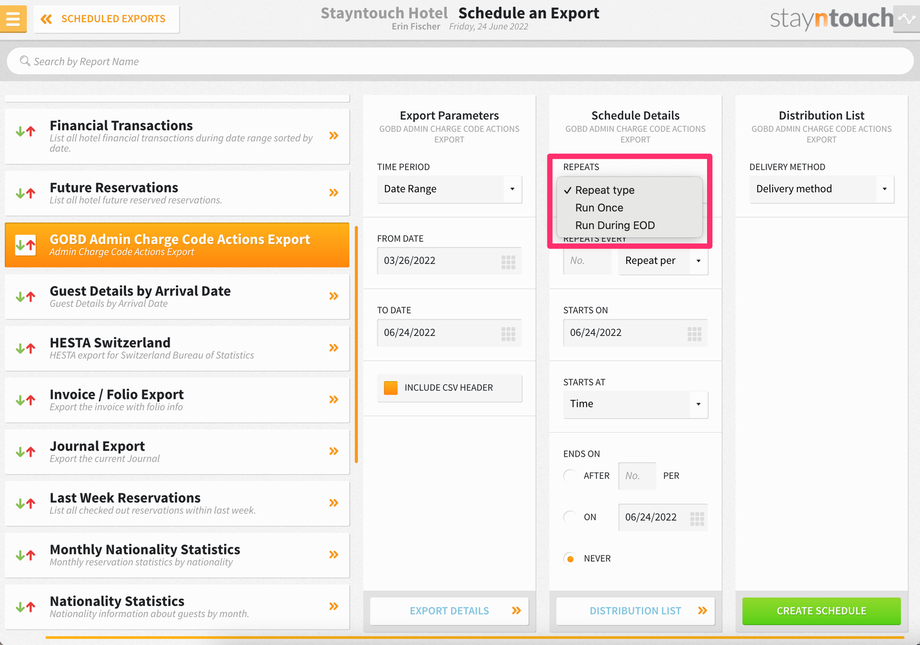Image resolution: width=920 pixels, height=645 pixels.
Task: Click Invoice / Folio Export arrows icon
Action: (25, 400)
